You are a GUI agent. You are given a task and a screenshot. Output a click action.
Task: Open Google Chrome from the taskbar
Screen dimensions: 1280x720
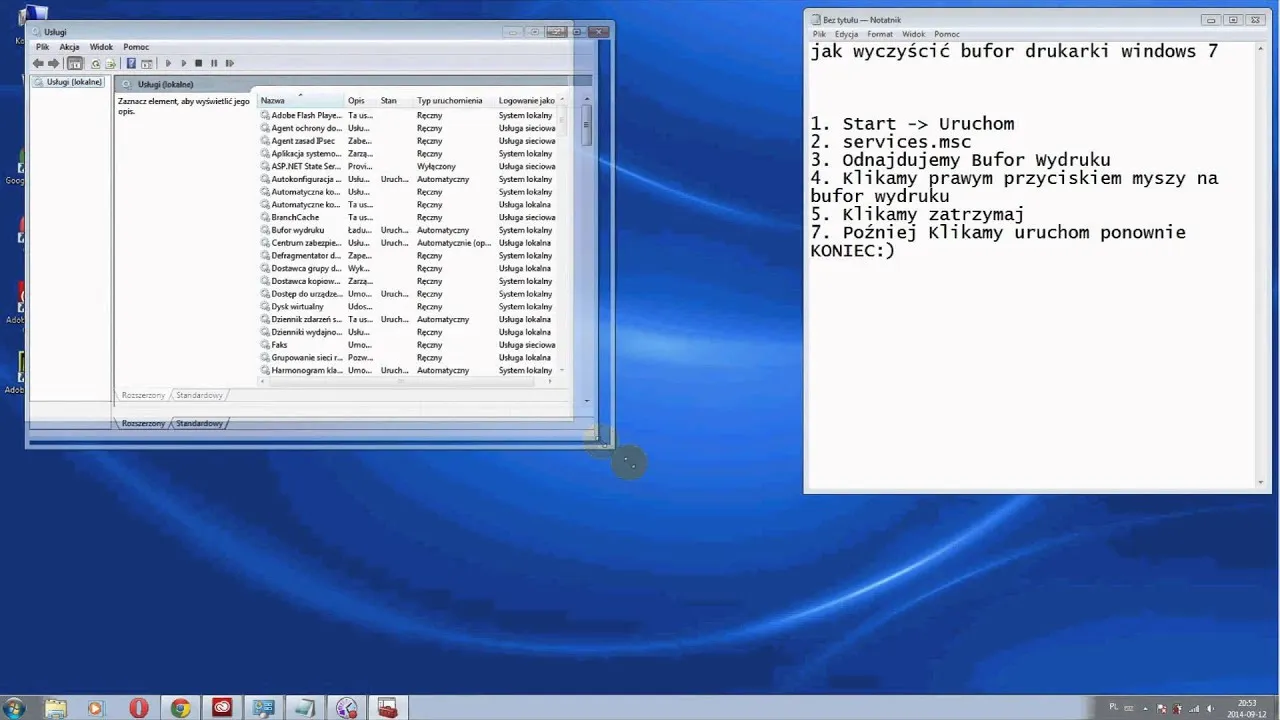pos(180,708)
